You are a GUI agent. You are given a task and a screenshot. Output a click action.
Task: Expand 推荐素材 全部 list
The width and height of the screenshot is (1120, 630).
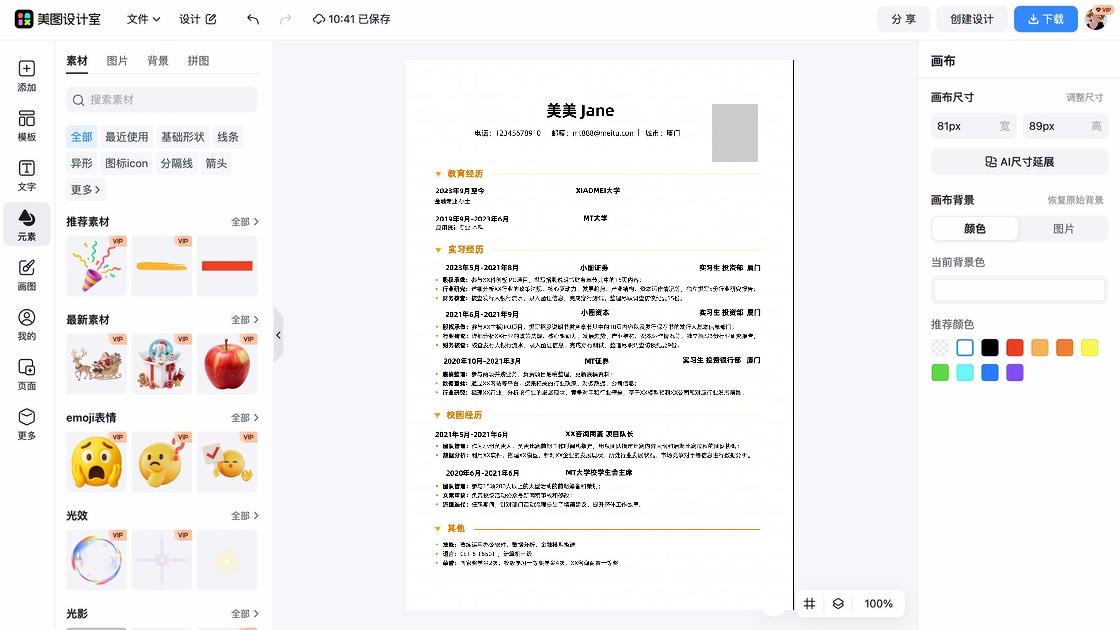(245, 222)
